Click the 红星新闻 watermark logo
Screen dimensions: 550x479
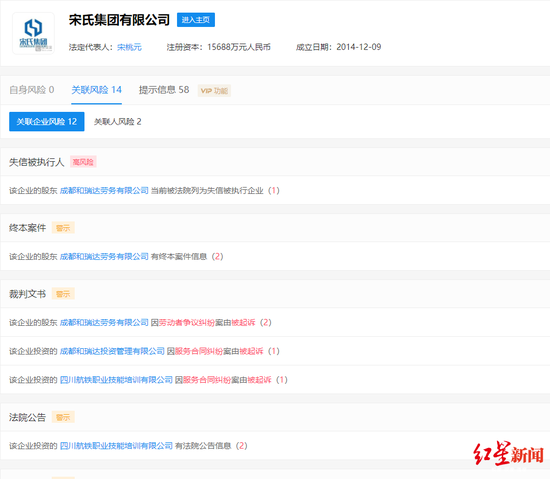coord(508,454)
